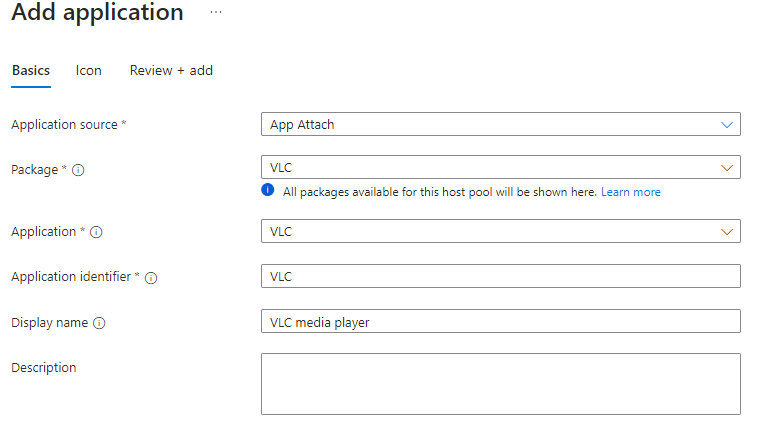763x427 pixels.
Task: Click the Application dropdown chevron arrow
Action: click(x=727, y=231)
